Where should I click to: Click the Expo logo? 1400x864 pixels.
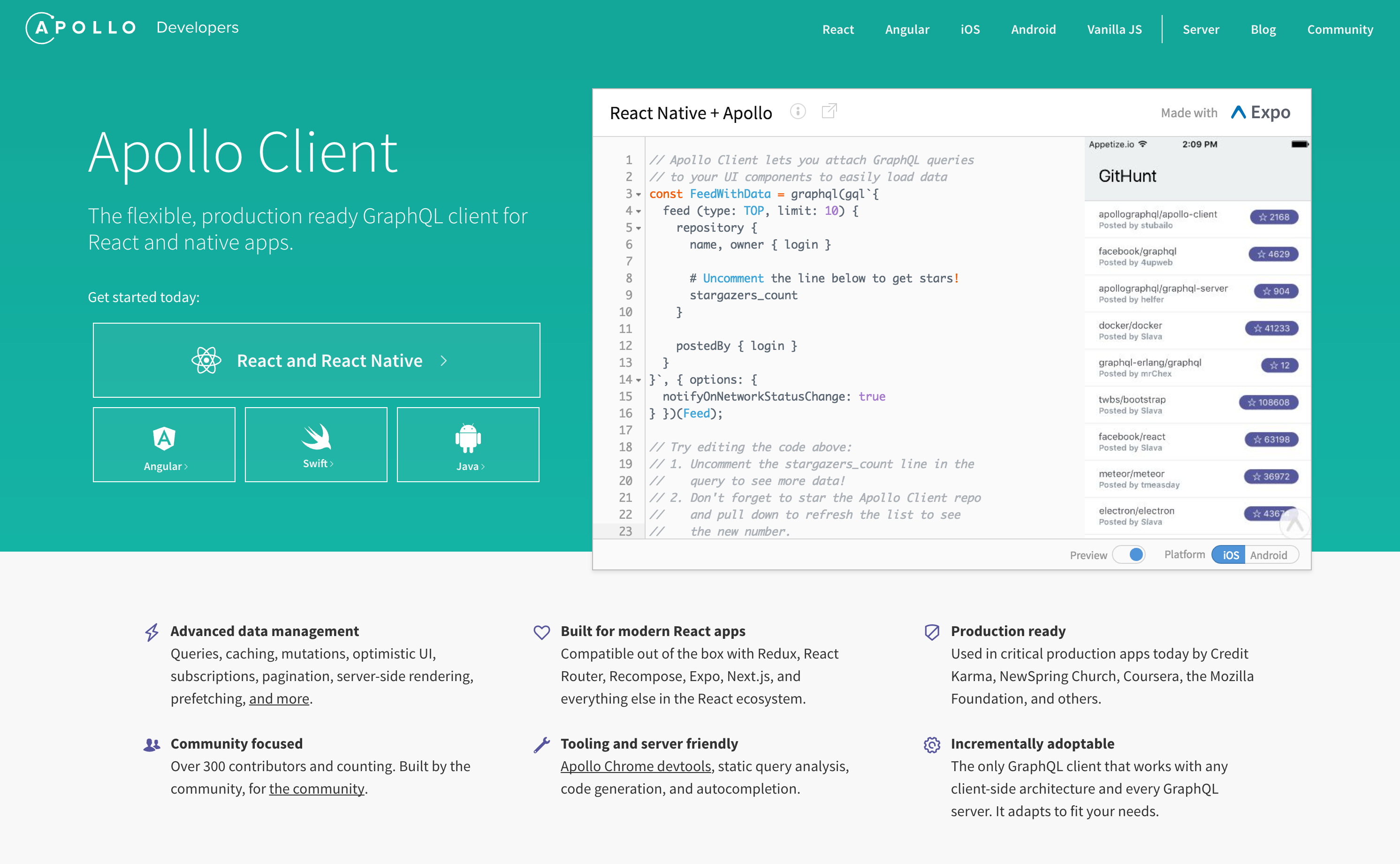tap(1260, 112)
